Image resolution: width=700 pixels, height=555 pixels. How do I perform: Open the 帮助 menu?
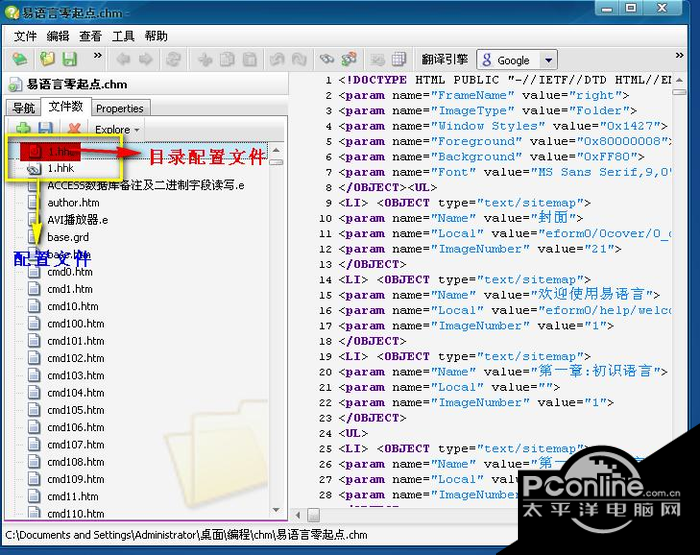156,36
